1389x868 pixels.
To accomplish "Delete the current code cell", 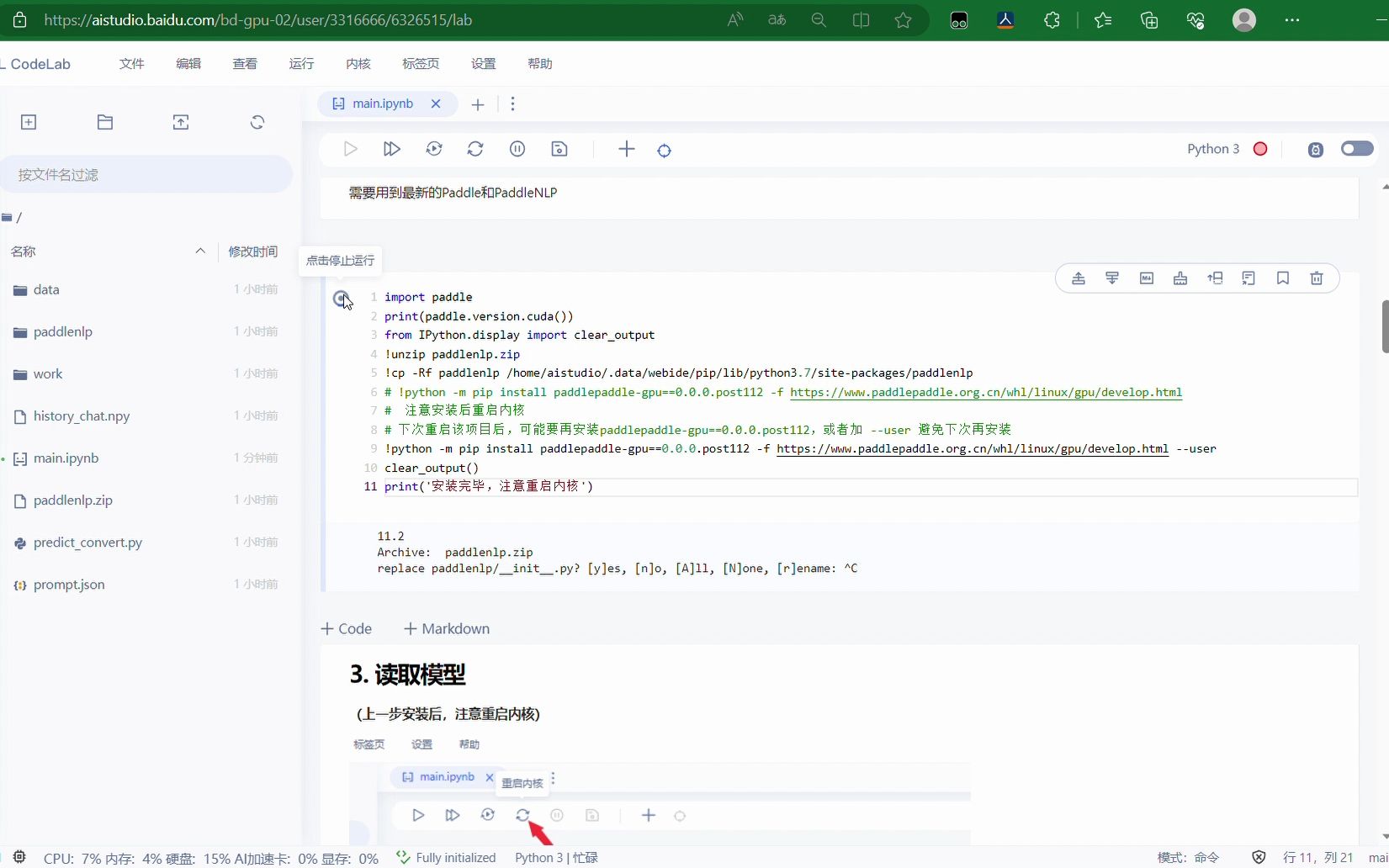I will [x=1317, y=278].
